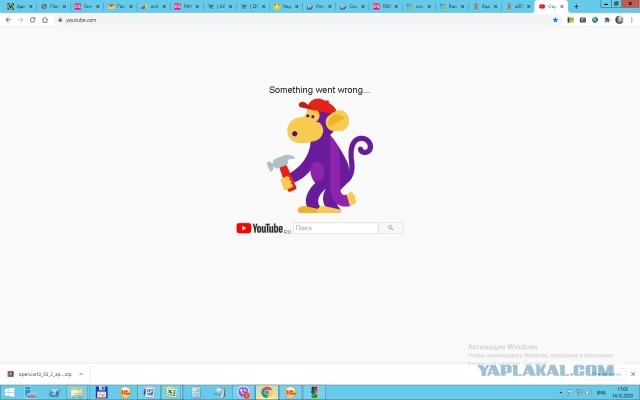Open Excel from the taskbar
The width and height of the screenshot is (640, 400).
click(171, 393)
